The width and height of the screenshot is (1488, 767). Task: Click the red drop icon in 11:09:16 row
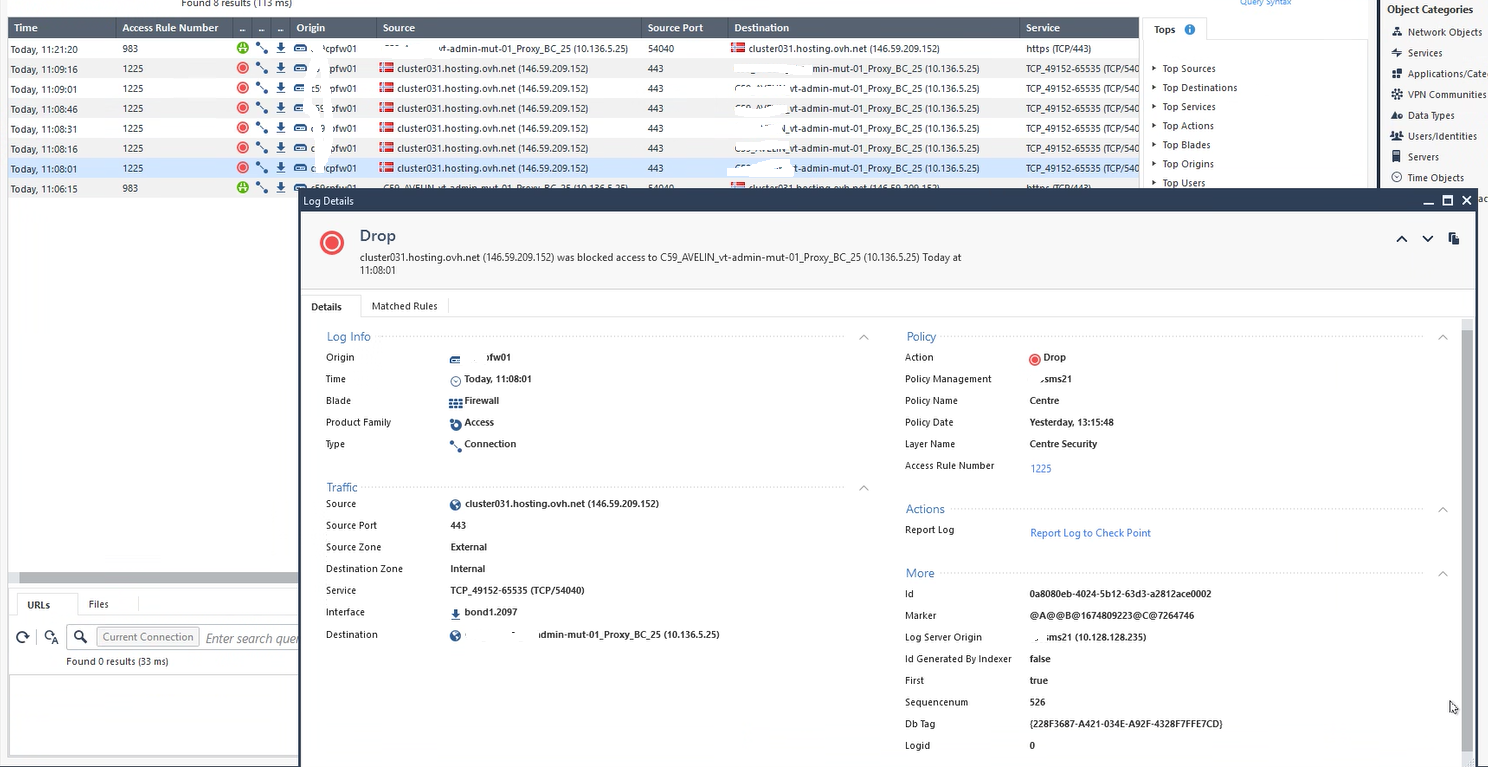click(x=242, y=68)
